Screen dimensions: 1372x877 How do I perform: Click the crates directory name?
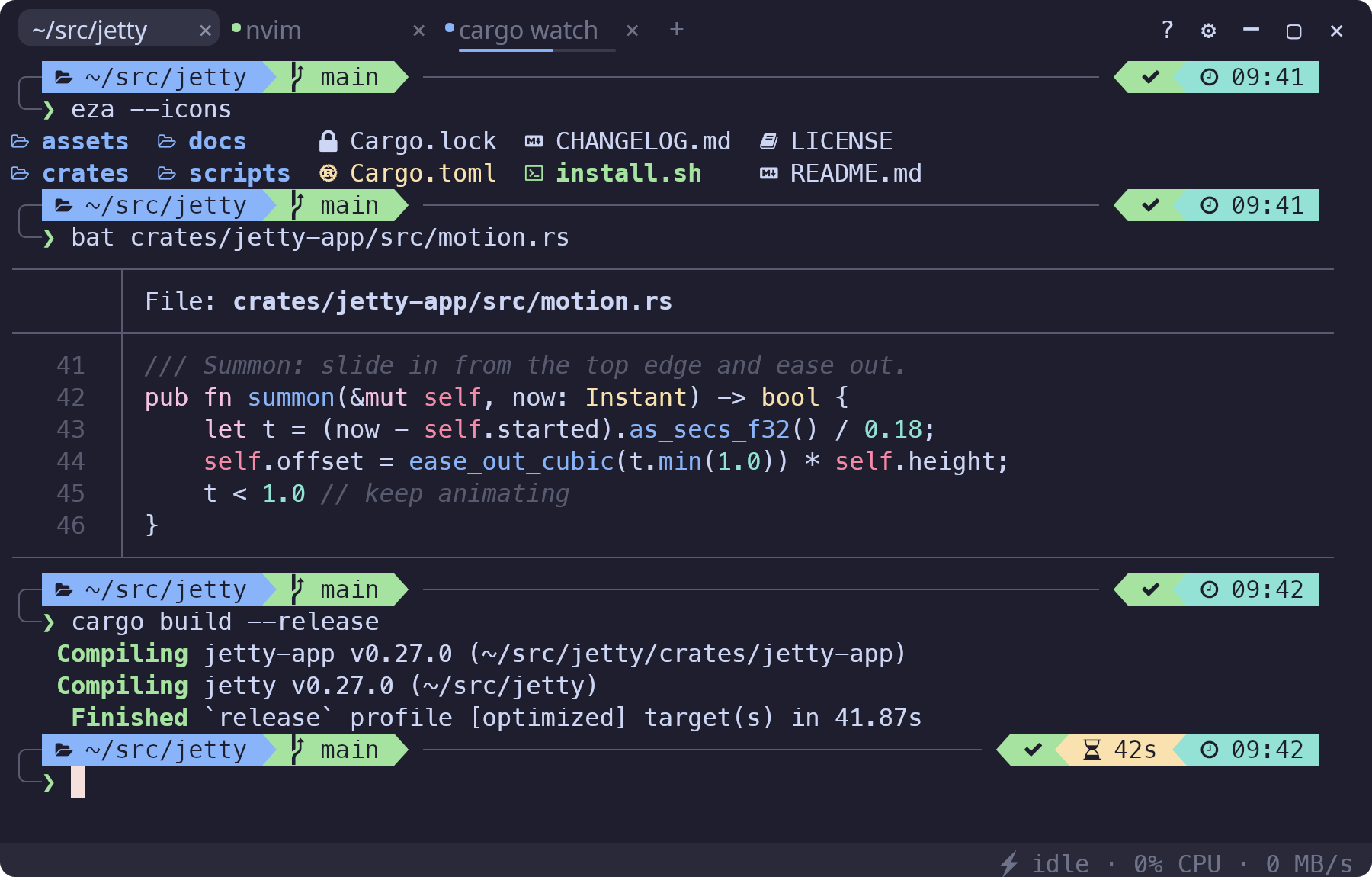coord(85,173)
